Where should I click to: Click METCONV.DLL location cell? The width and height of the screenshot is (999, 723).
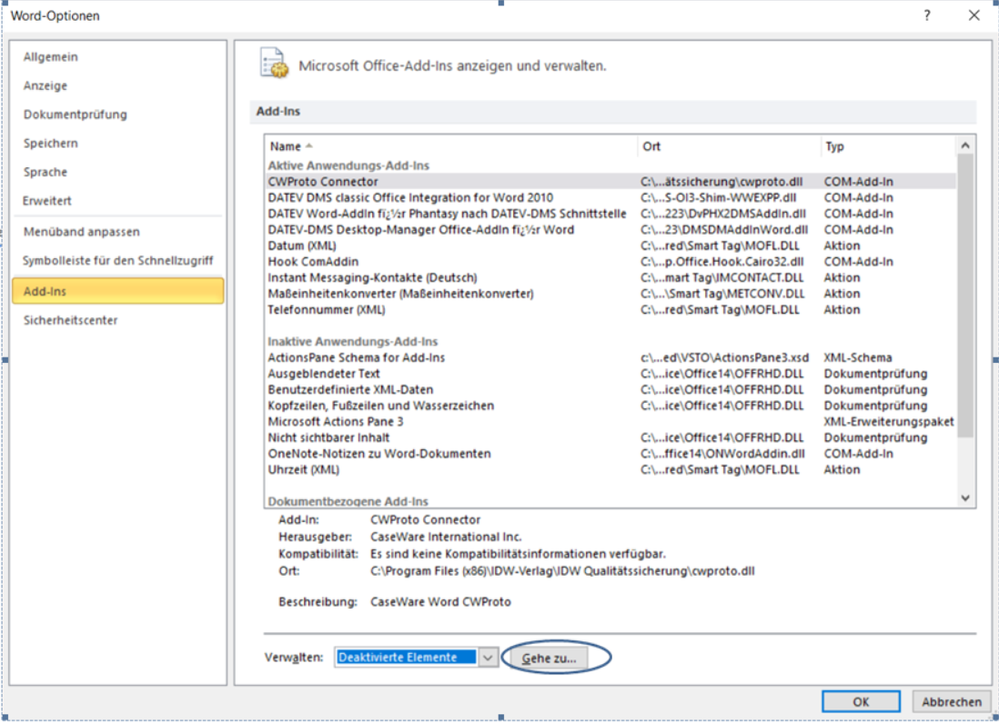[722, 293]
